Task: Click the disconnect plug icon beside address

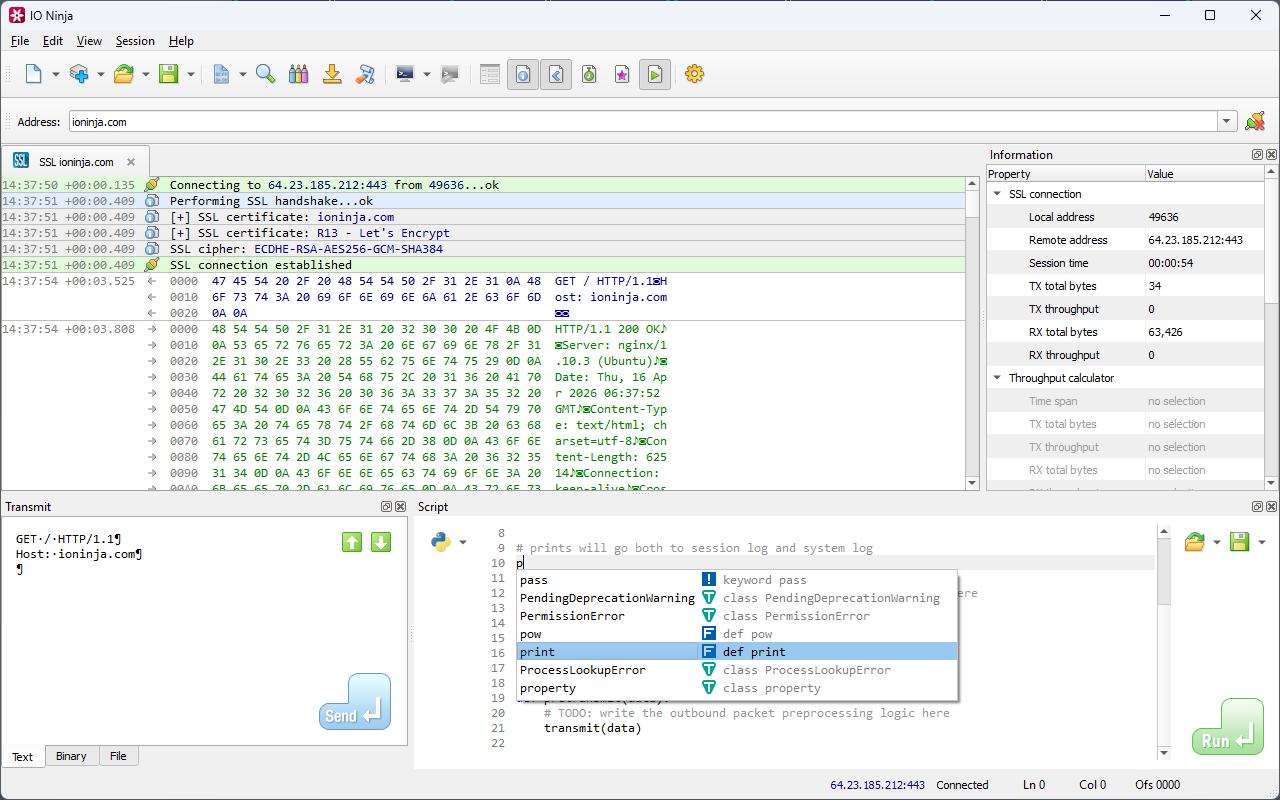Action: (1255, 122)
